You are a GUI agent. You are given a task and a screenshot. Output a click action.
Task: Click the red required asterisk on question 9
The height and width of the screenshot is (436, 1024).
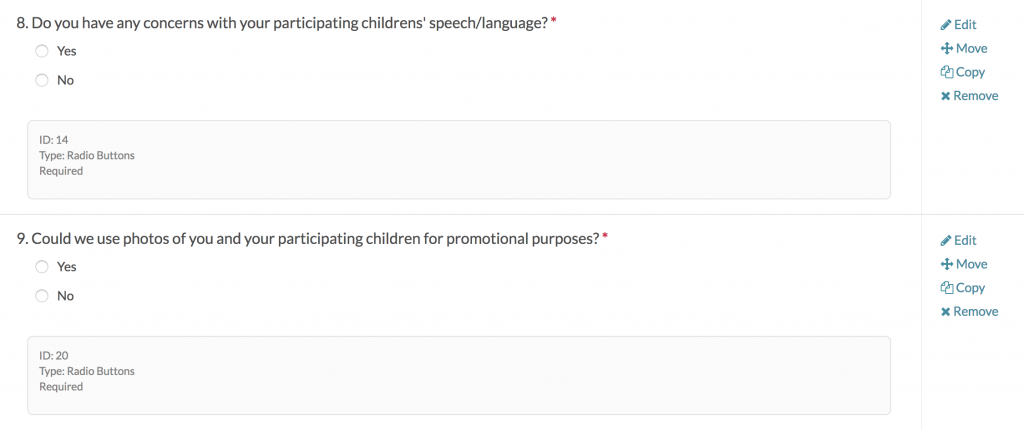point(605,236)
